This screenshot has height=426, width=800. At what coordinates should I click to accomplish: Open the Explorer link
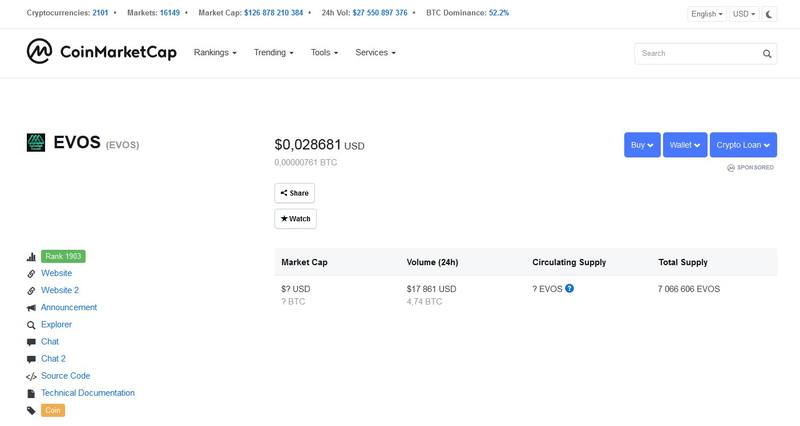click(57, 324)
